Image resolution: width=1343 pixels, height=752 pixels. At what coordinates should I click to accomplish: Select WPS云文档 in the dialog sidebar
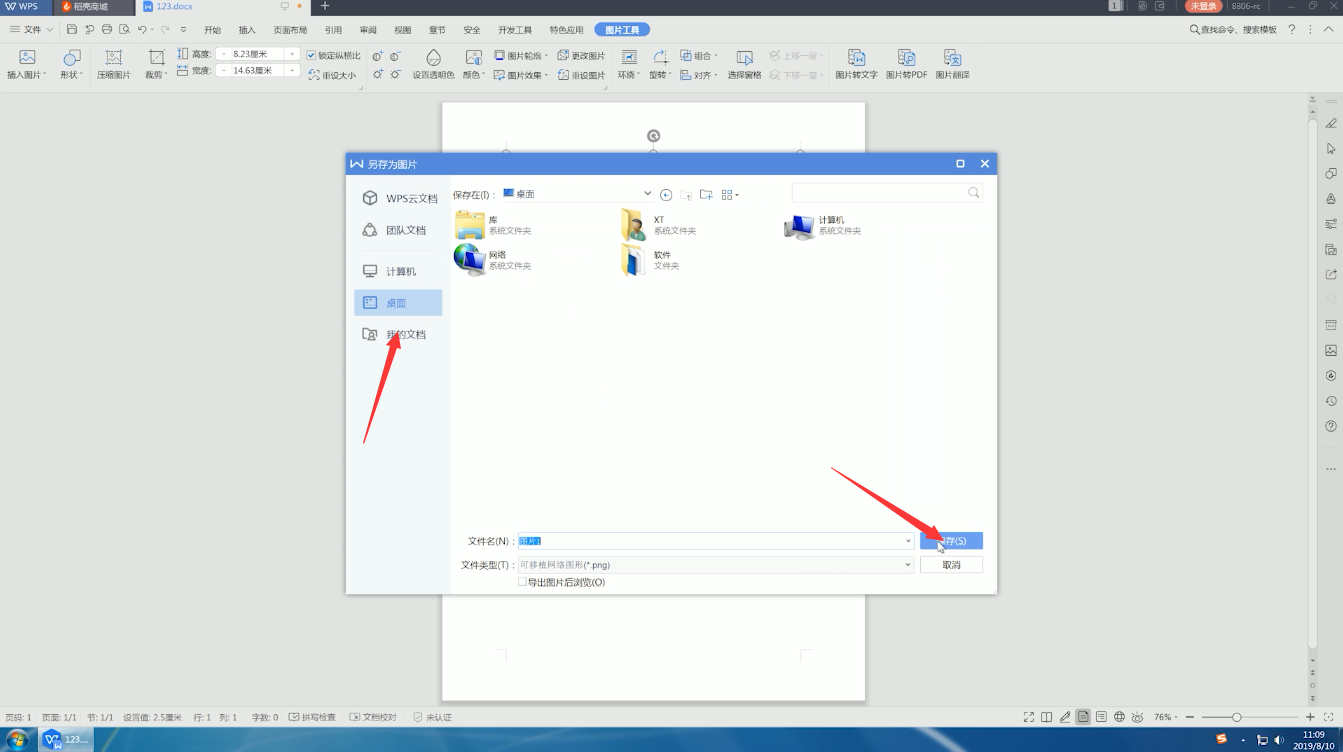tap(399, 198)
